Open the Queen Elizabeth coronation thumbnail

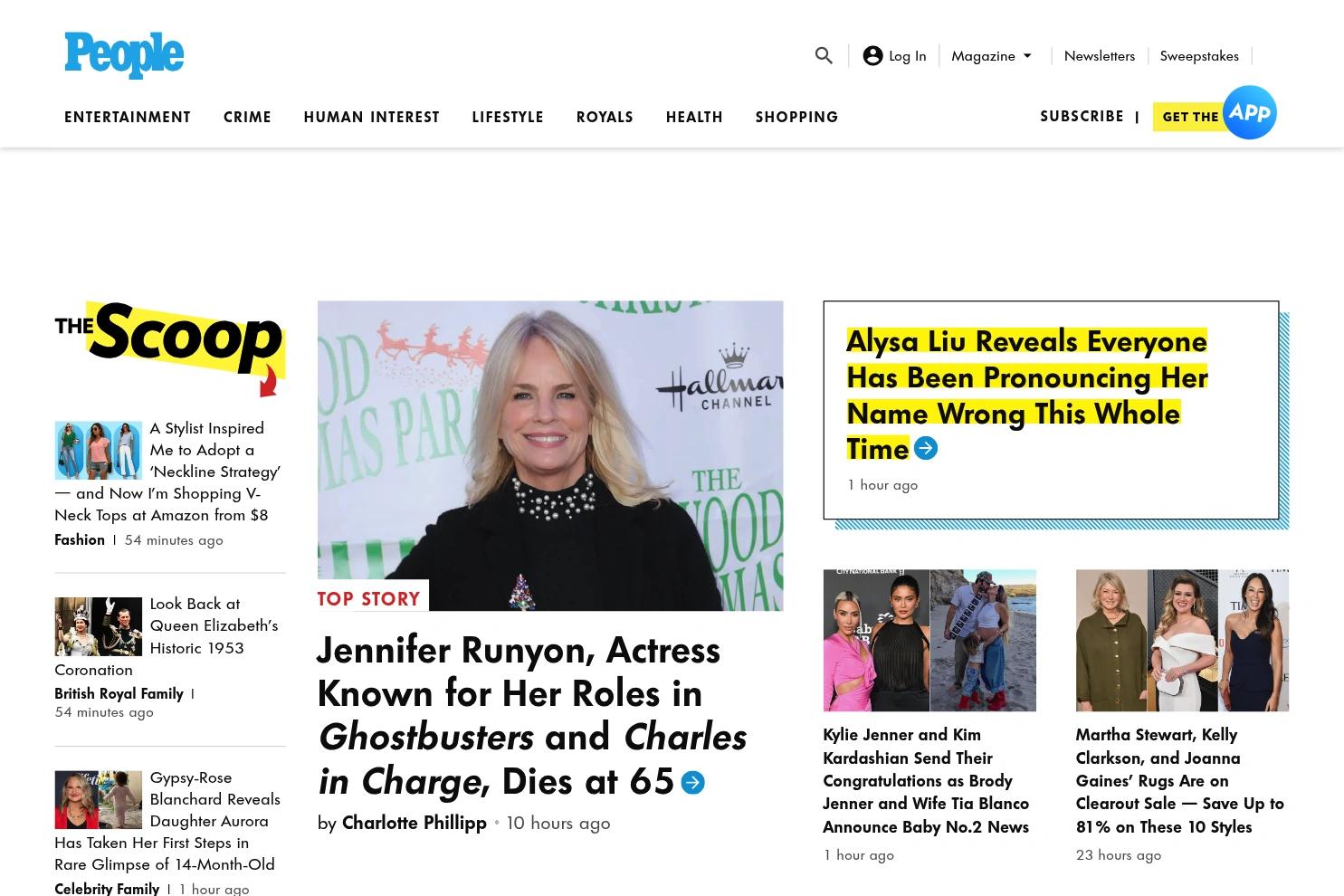point(98,626)
